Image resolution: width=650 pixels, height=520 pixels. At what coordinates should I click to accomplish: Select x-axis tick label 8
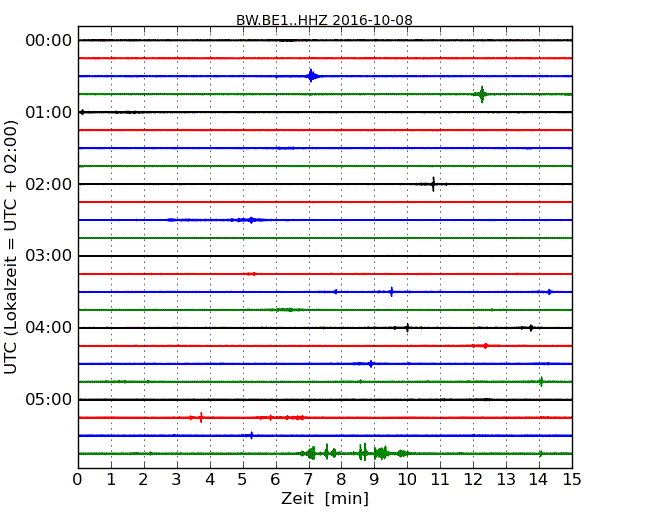[x=341, y=479]
